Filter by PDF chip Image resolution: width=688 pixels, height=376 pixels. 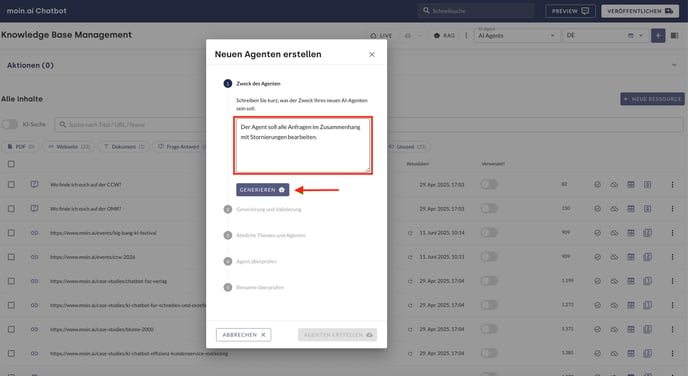click(x=21, y=147)
